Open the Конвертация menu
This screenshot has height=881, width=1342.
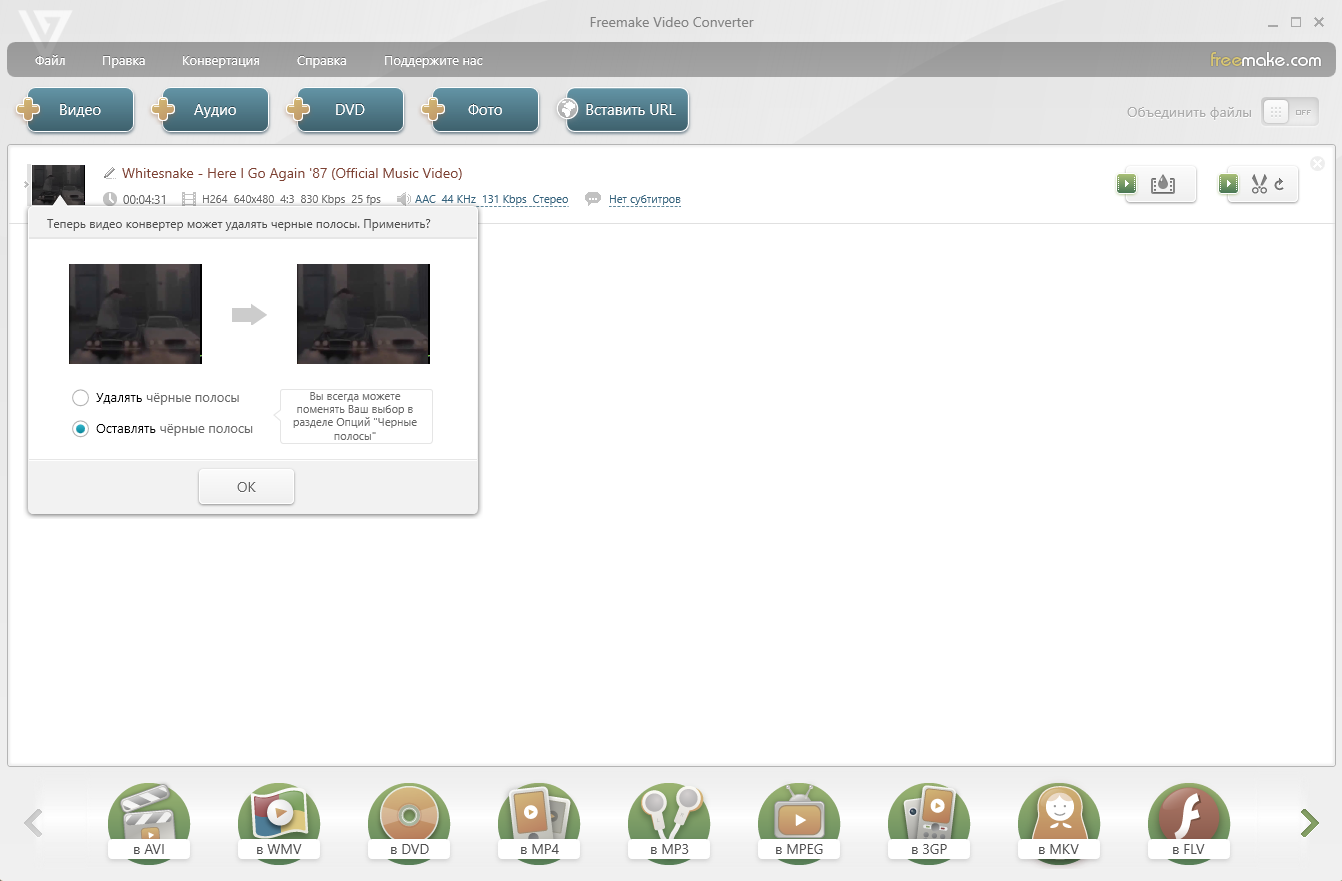(221, 61)
